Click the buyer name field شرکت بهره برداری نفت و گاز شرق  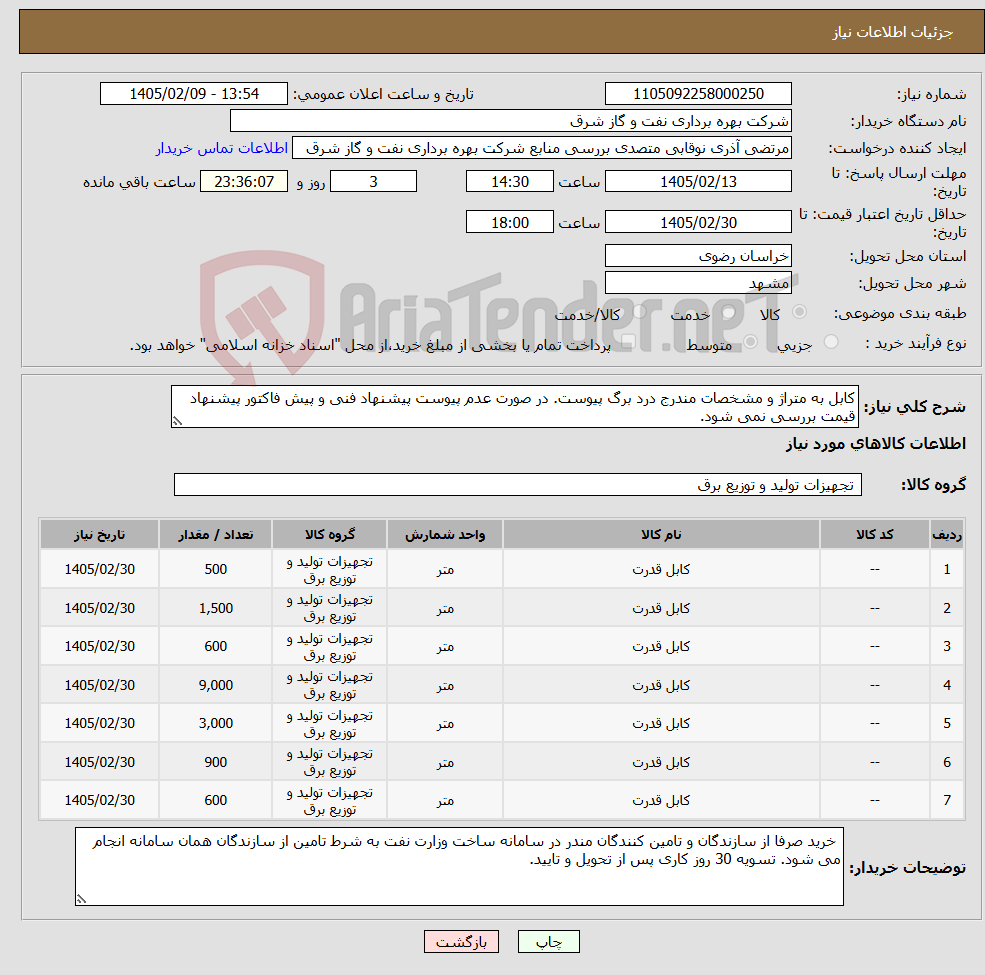510,121
